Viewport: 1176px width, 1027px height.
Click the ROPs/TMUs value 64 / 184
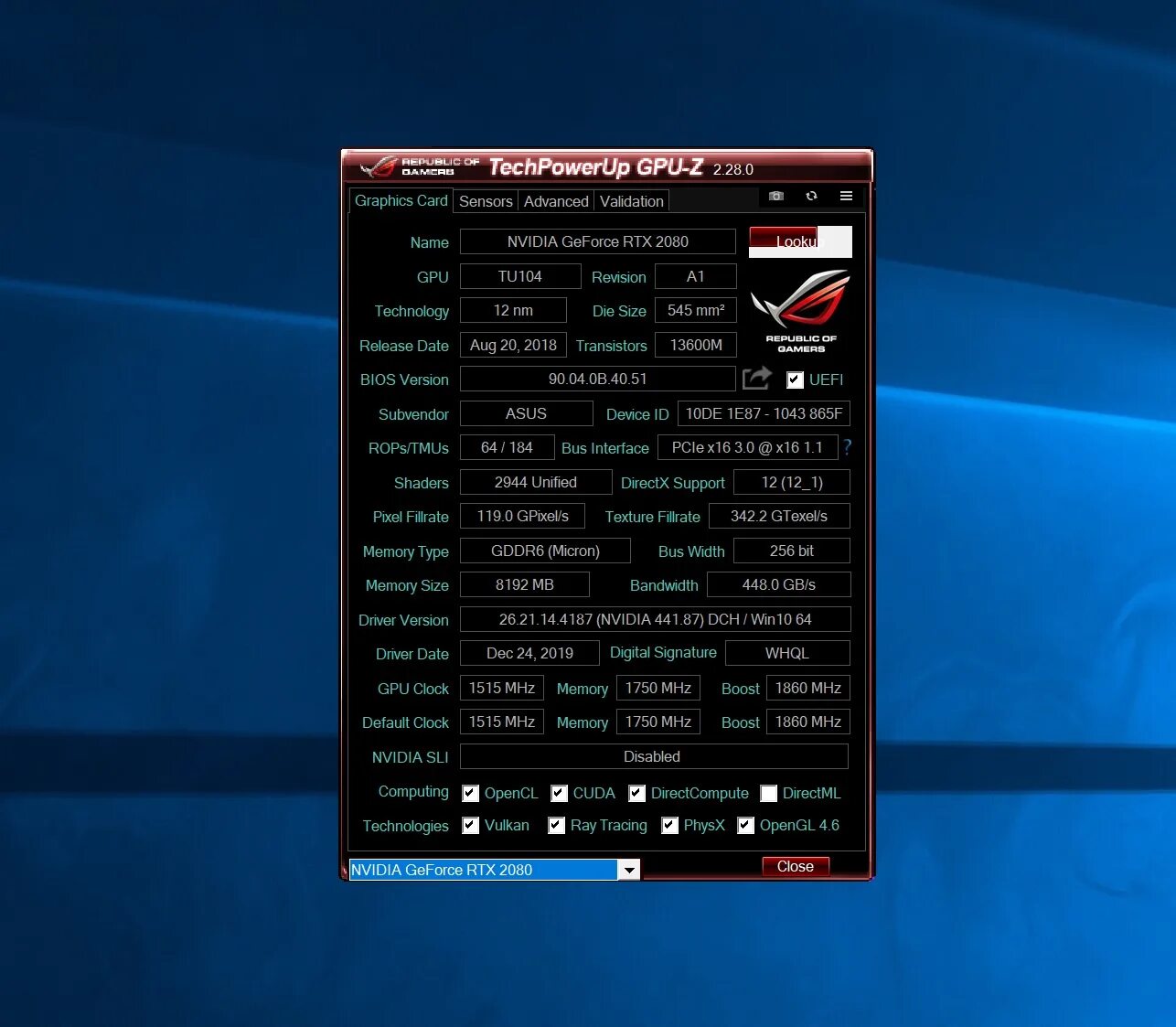508,447
